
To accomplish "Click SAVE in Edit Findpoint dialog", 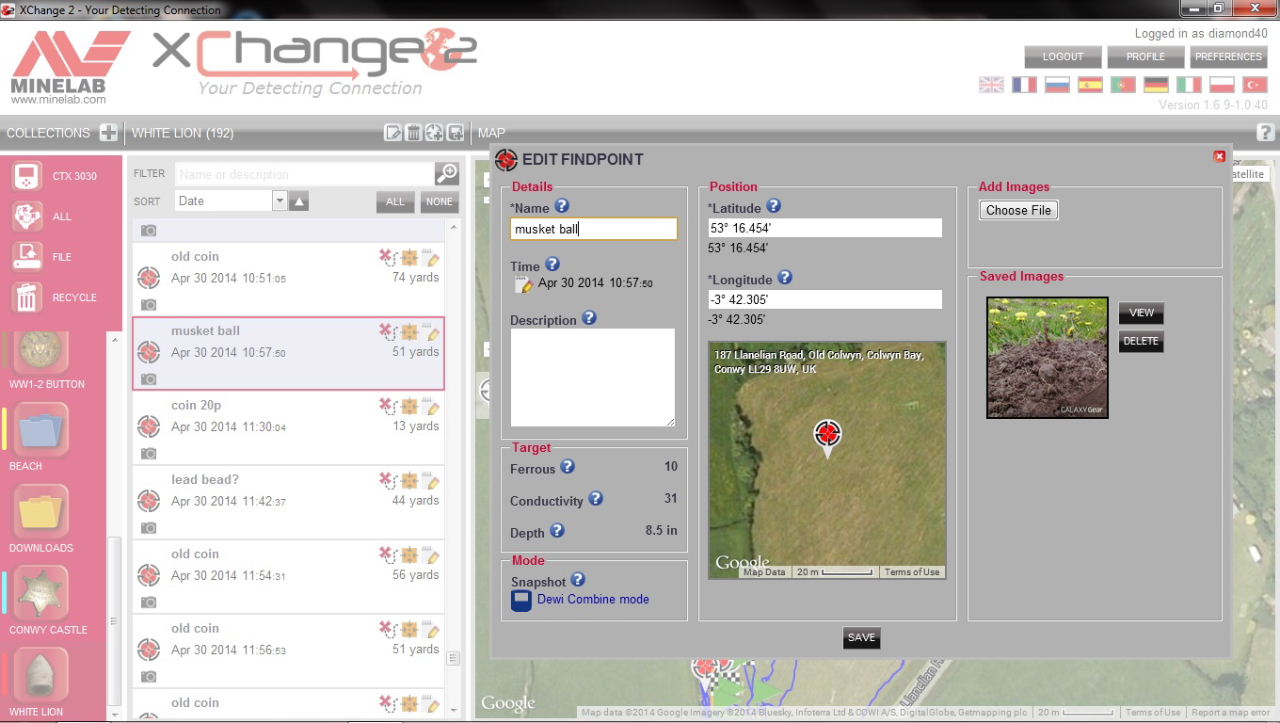I will [861, 637].
